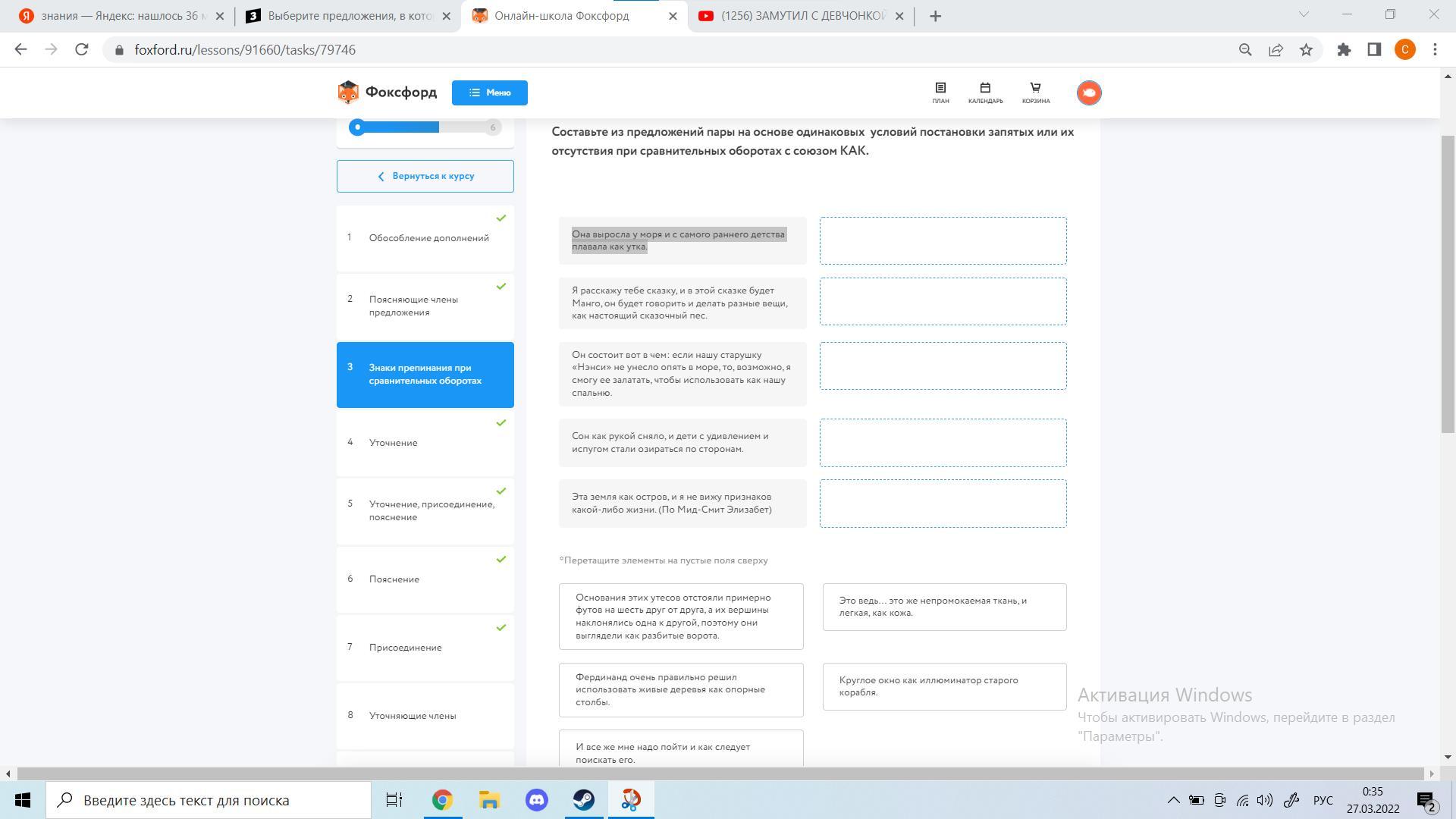Show hidden tray icons chevron

(x=1173, y=800)
